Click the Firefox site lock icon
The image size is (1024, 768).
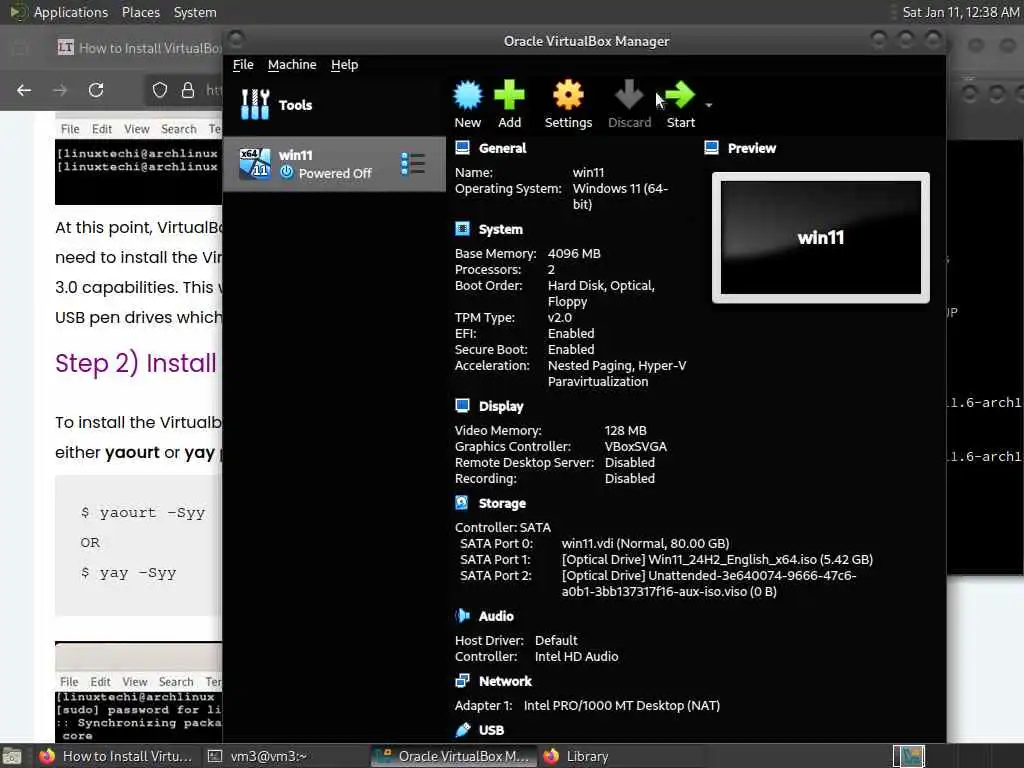click(188, 90)
